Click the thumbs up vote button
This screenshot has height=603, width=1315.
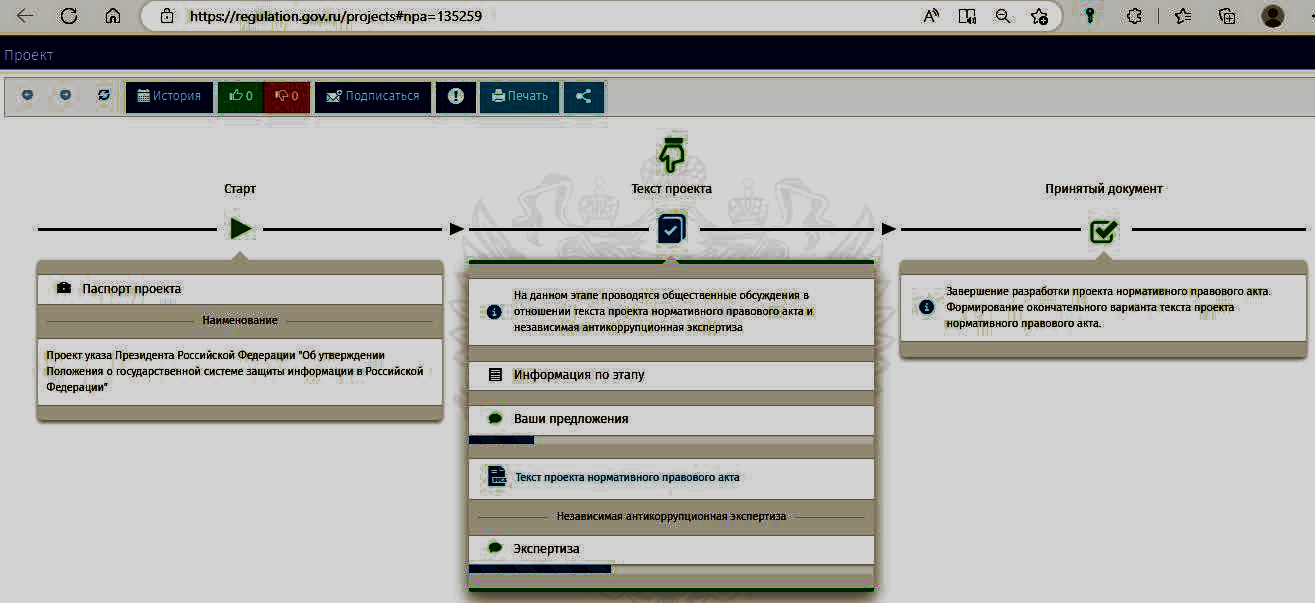click(x=240, y=97)
